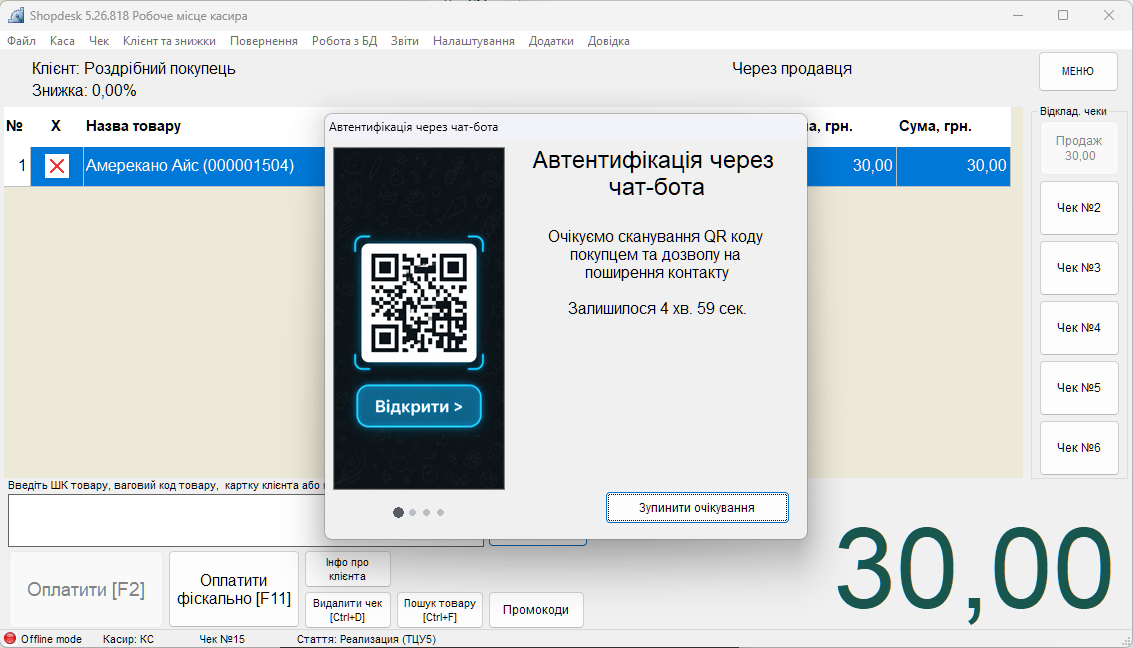Select fourth carousel dot in dialog
The image size is (1133, 648).
(x=440, y=512)
